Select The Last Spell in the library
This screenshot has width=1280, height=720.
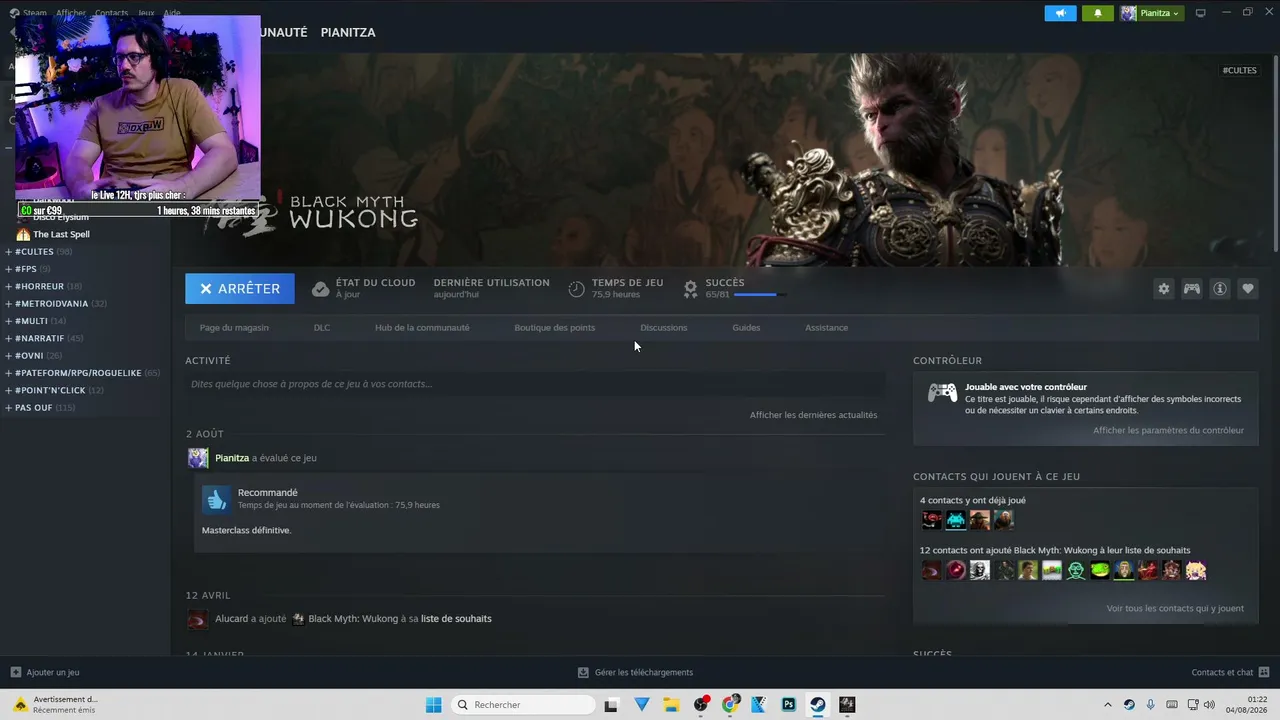(x=61, y=235)
